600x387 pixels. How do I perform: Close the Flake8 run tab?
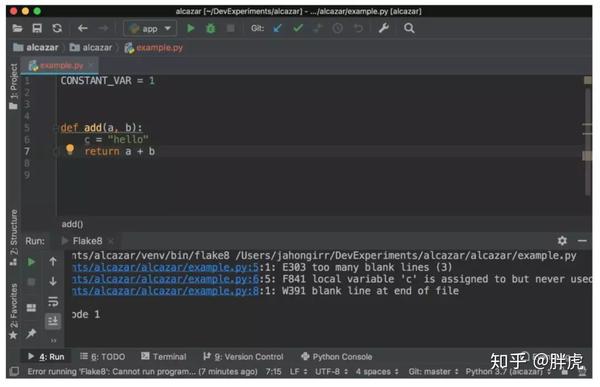click(111, 241)
